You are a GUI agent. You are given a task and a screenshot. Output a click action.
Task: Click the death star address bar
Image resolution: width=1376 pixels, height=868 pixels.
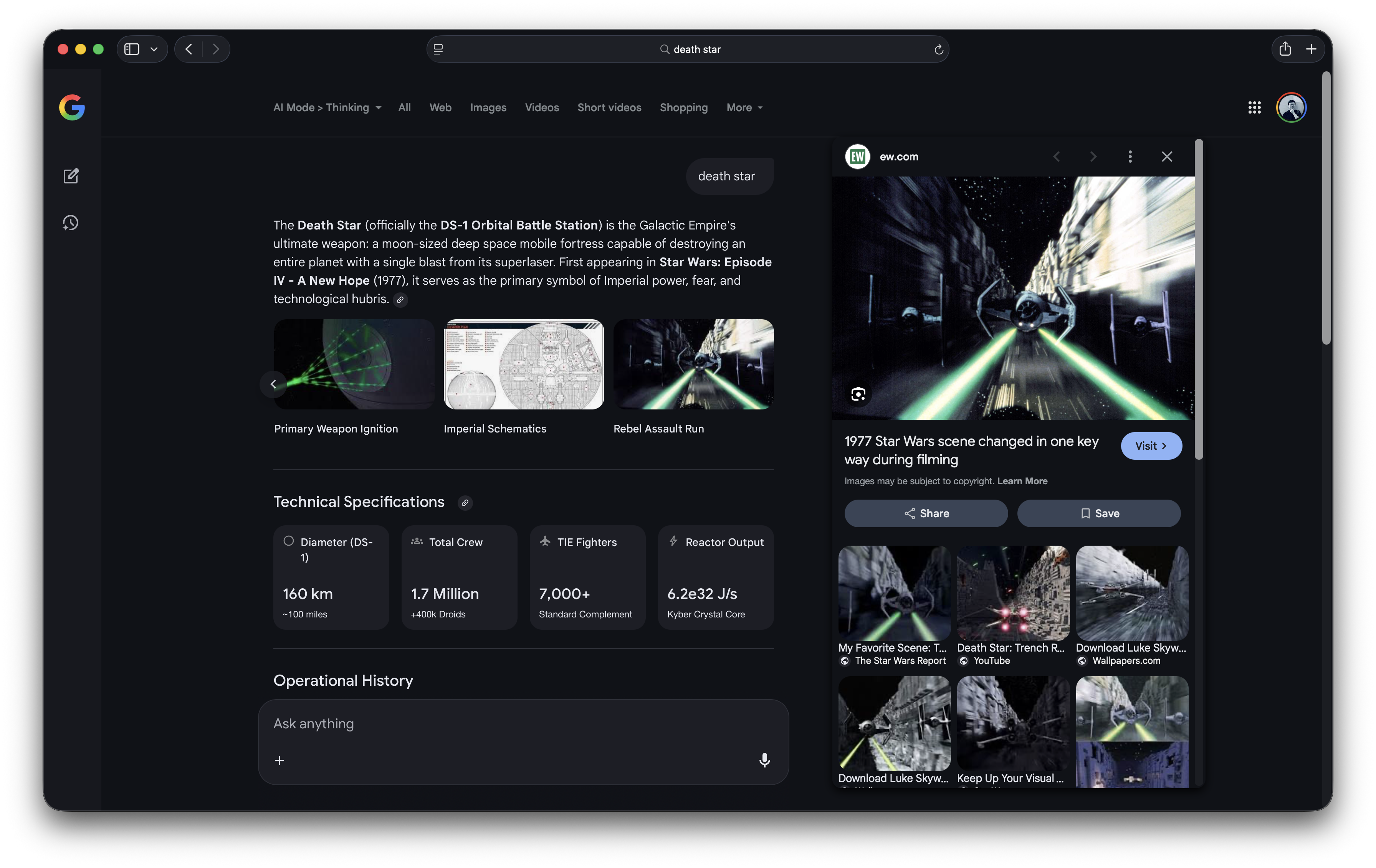[688, 49]
